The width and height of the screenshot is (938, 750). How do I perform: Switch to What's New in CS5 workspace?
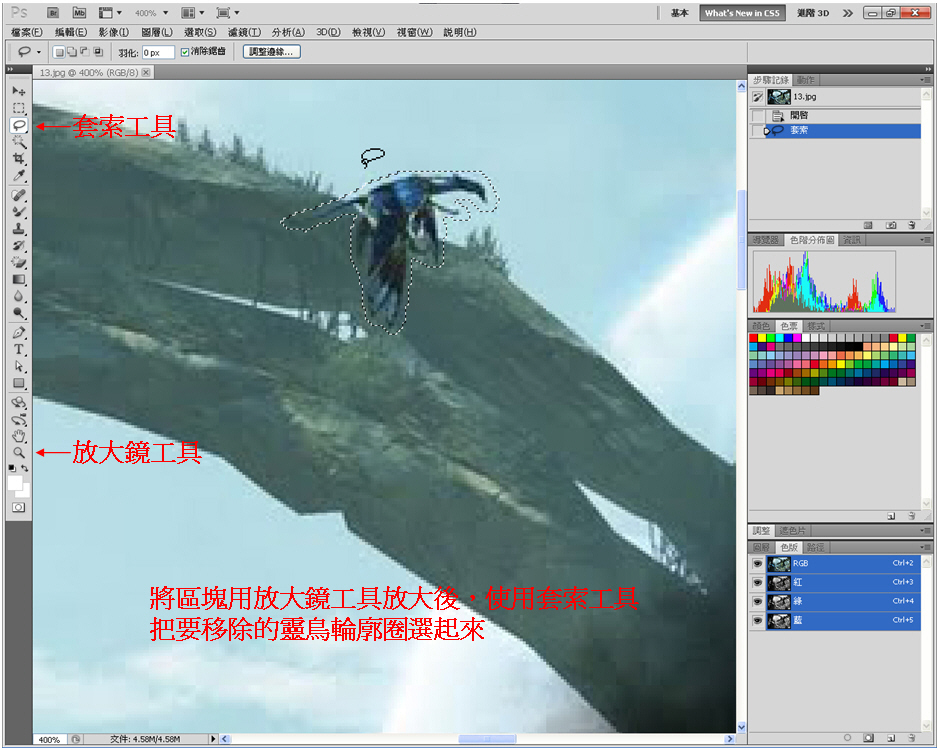coord(742,13)
